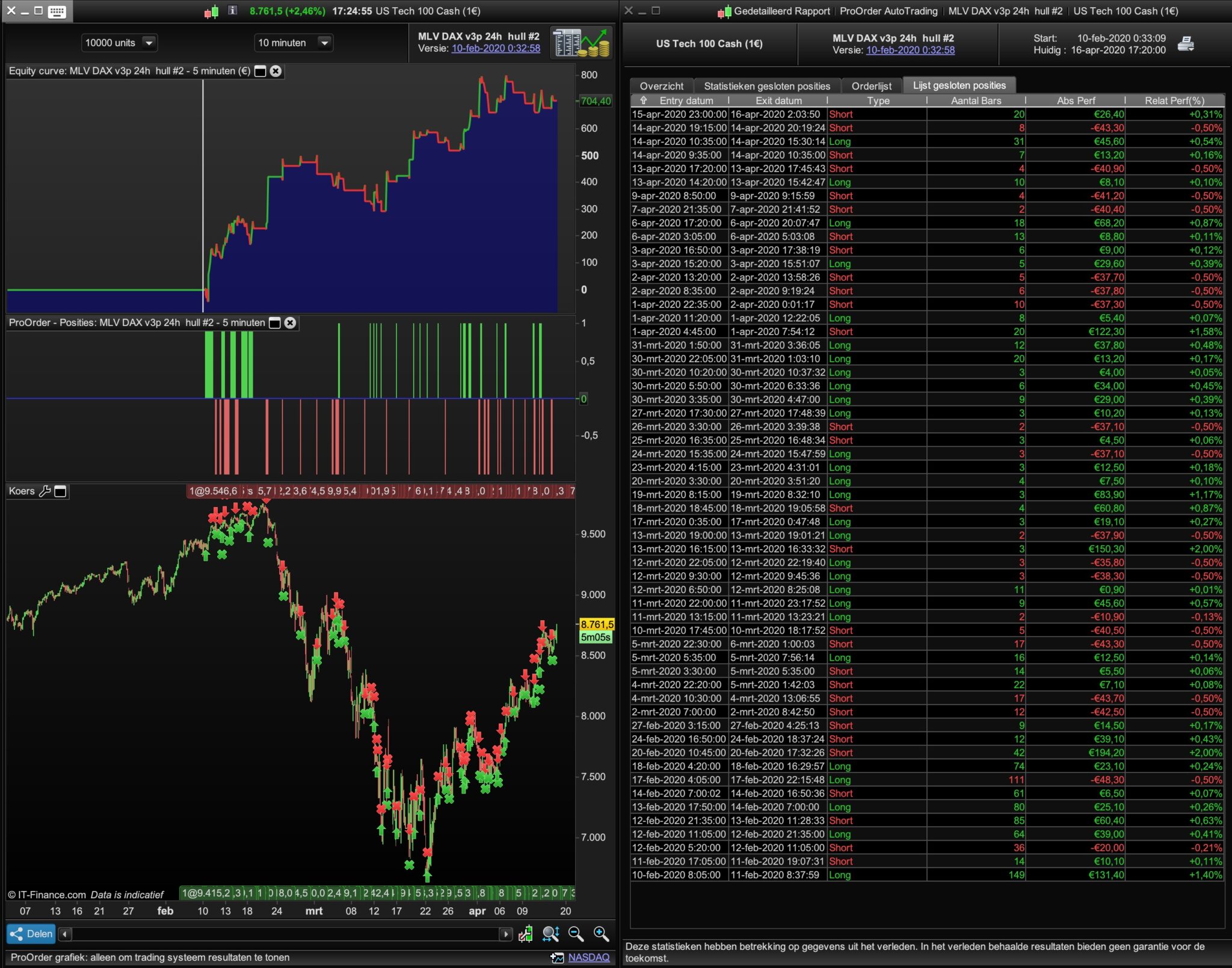The image size is (1232, 968).
Task: Maximize the Koers price panel
Action: (60, 492)
